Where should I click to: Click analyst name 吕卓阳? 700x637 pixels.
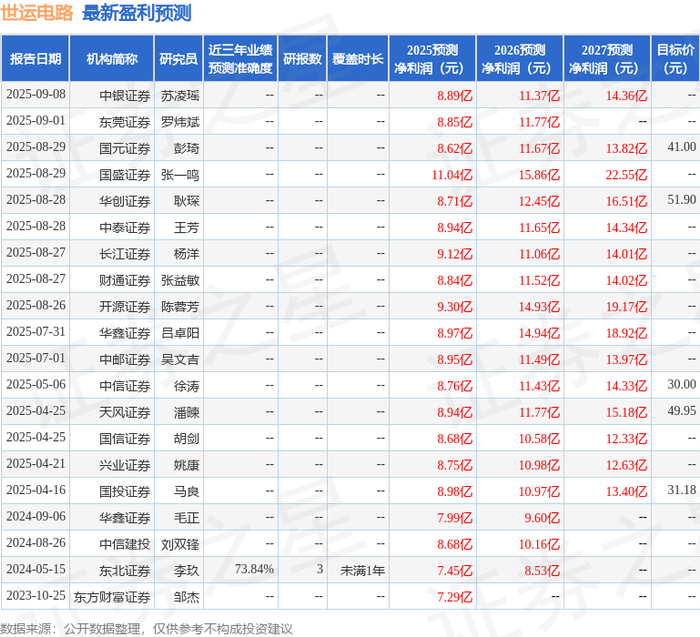(180, 333)
